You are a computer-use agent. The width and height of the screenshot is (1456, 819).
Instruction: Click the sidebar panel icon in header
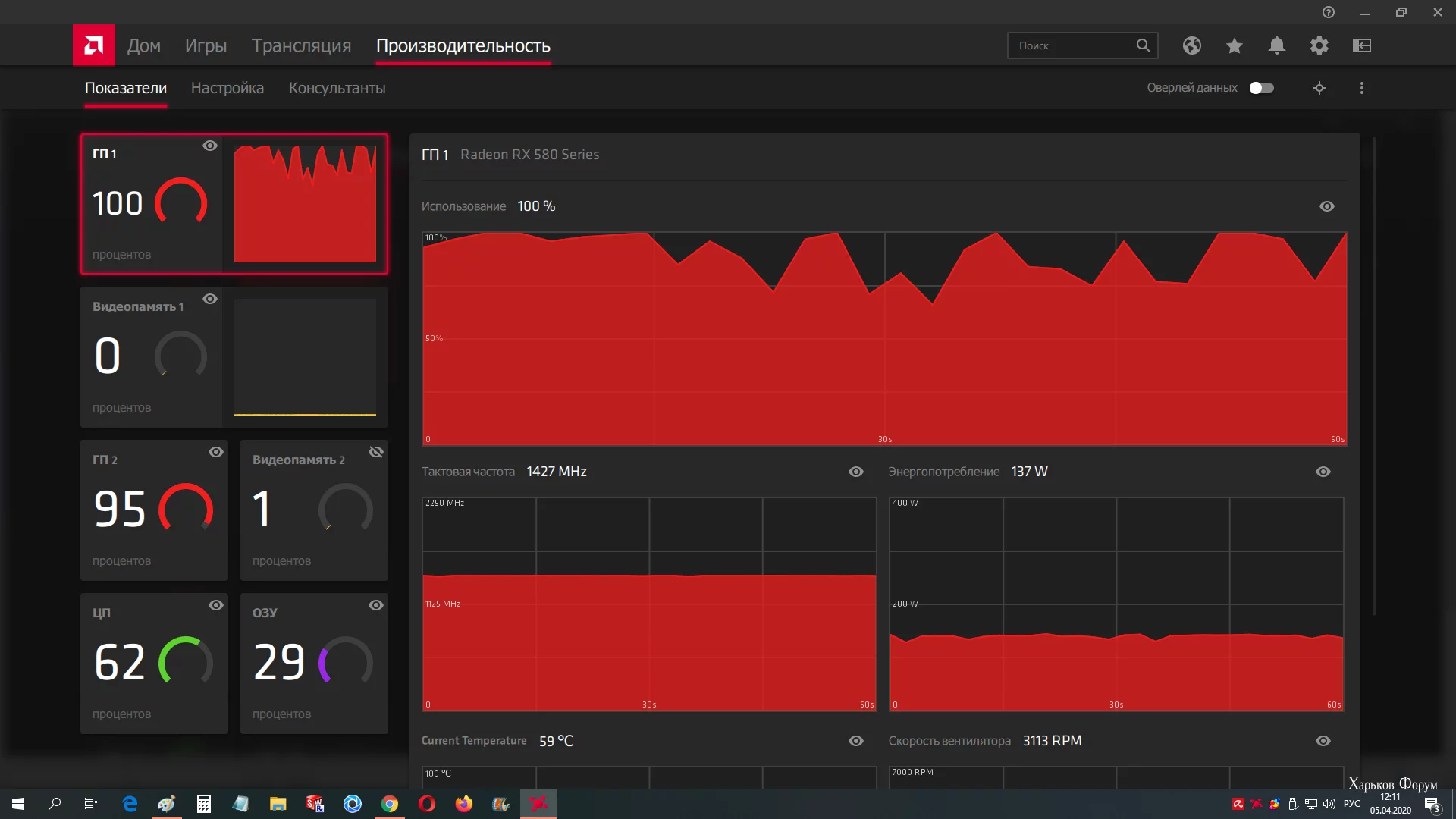(x=1362, y=45)
